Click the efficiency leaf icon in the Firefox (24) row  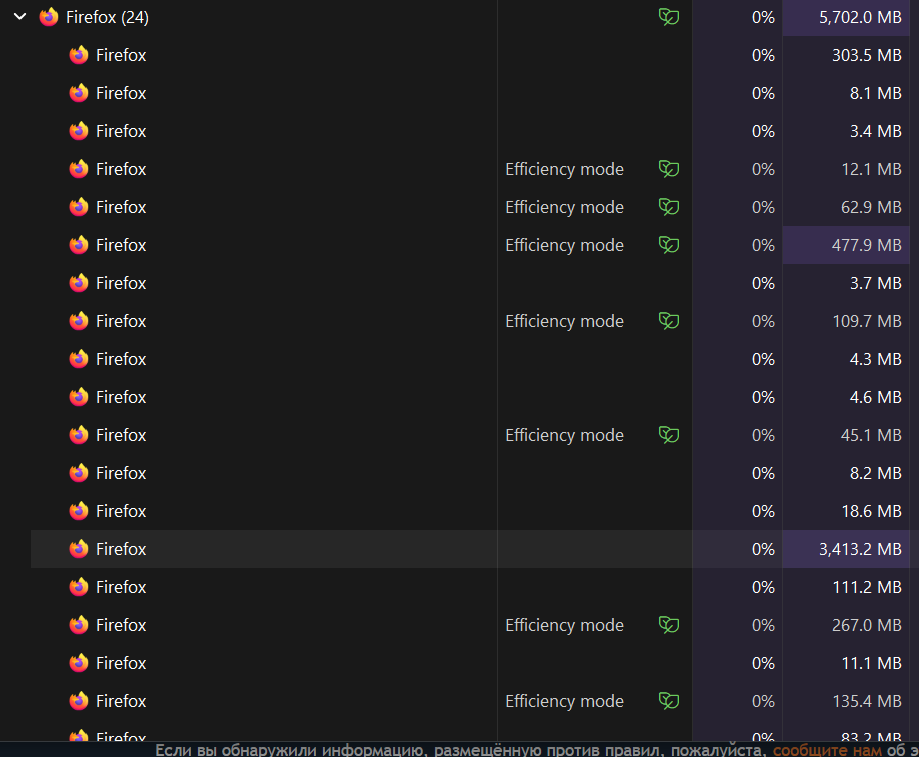(669, 17)
